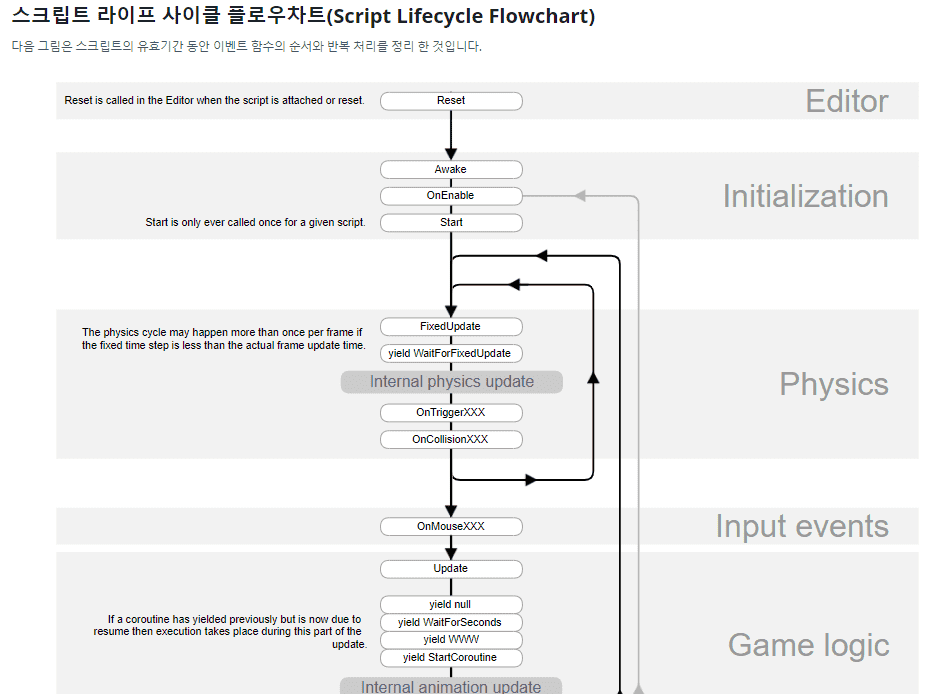Click the note 'Start is only ever called once'
The width and height of the screenshot is (926, 694).
pos(255,223)
